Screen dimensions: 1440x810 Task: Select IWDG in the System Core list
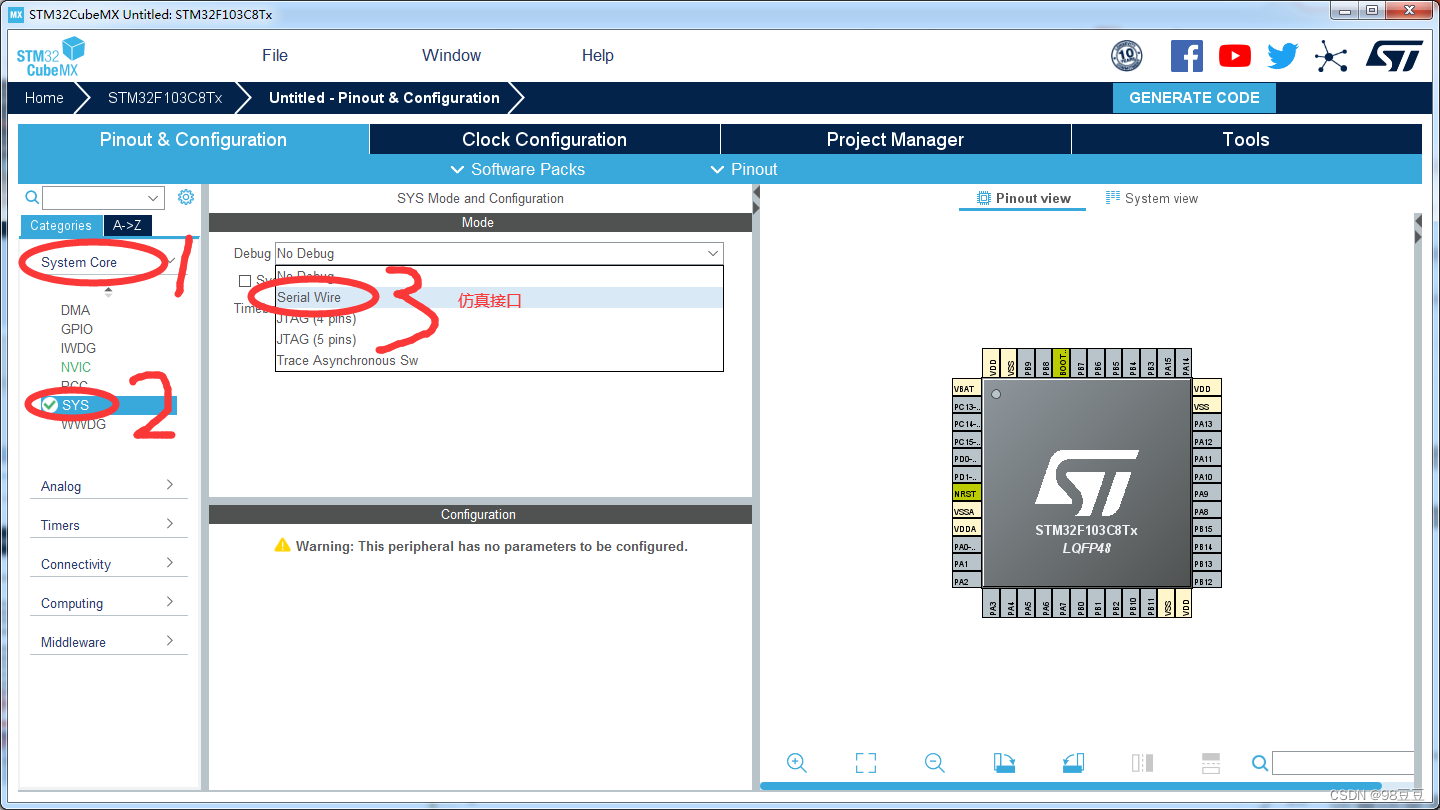tap(78, 348)
